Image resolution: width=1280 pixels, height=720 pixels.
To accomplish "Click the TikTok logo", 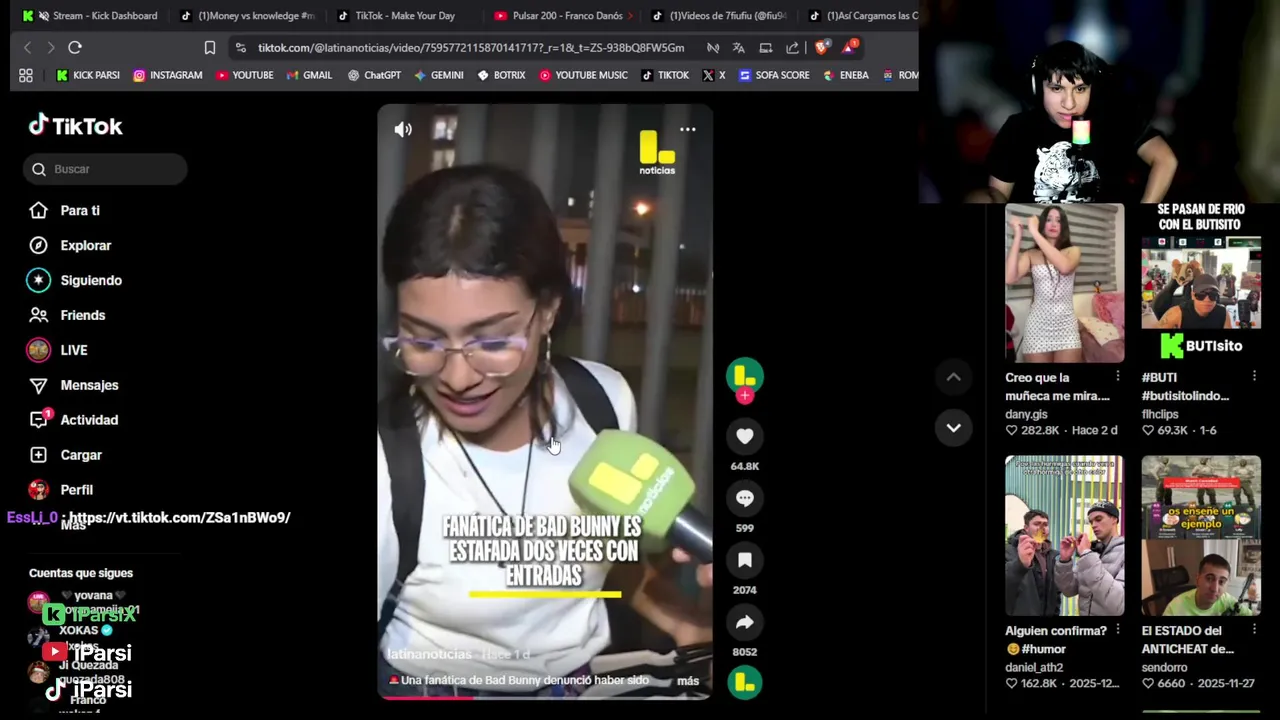I will 76,126.
